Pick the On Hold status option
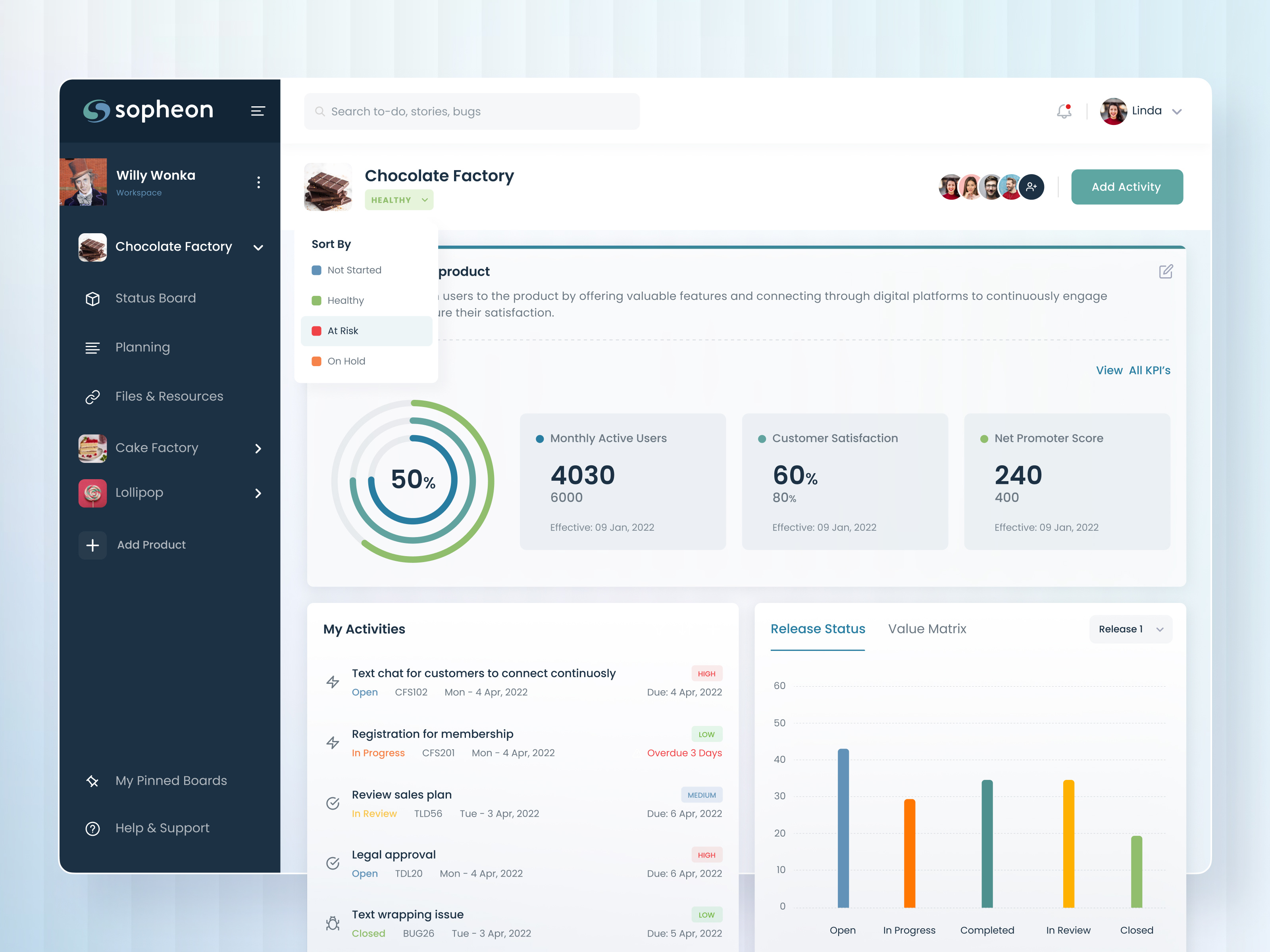This screenshot has width=1270, height=952. coord(346,361)
